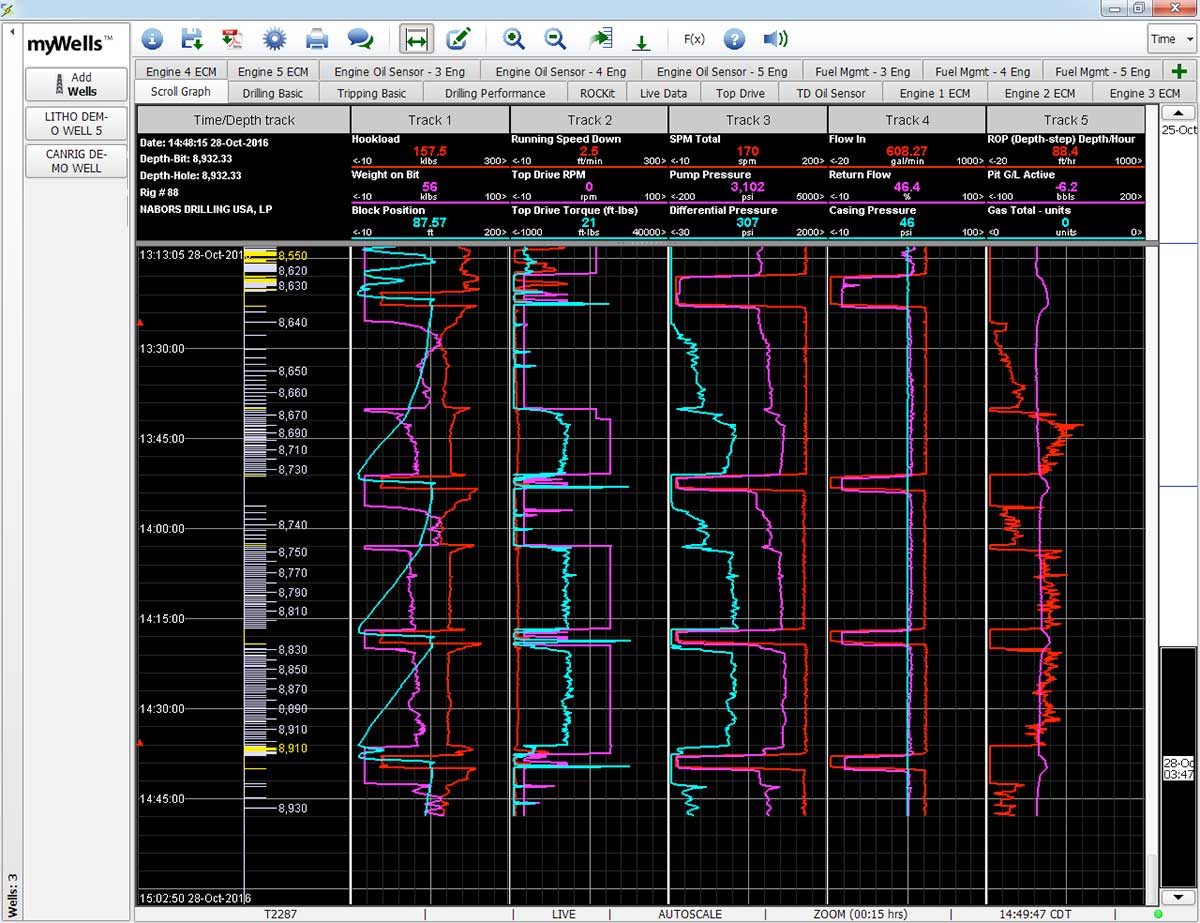The width and height of the screenshot is (1200, 923).
Task: Open the Time dropdown menu
Action: pyautogui.click(x=1171, y=39)
